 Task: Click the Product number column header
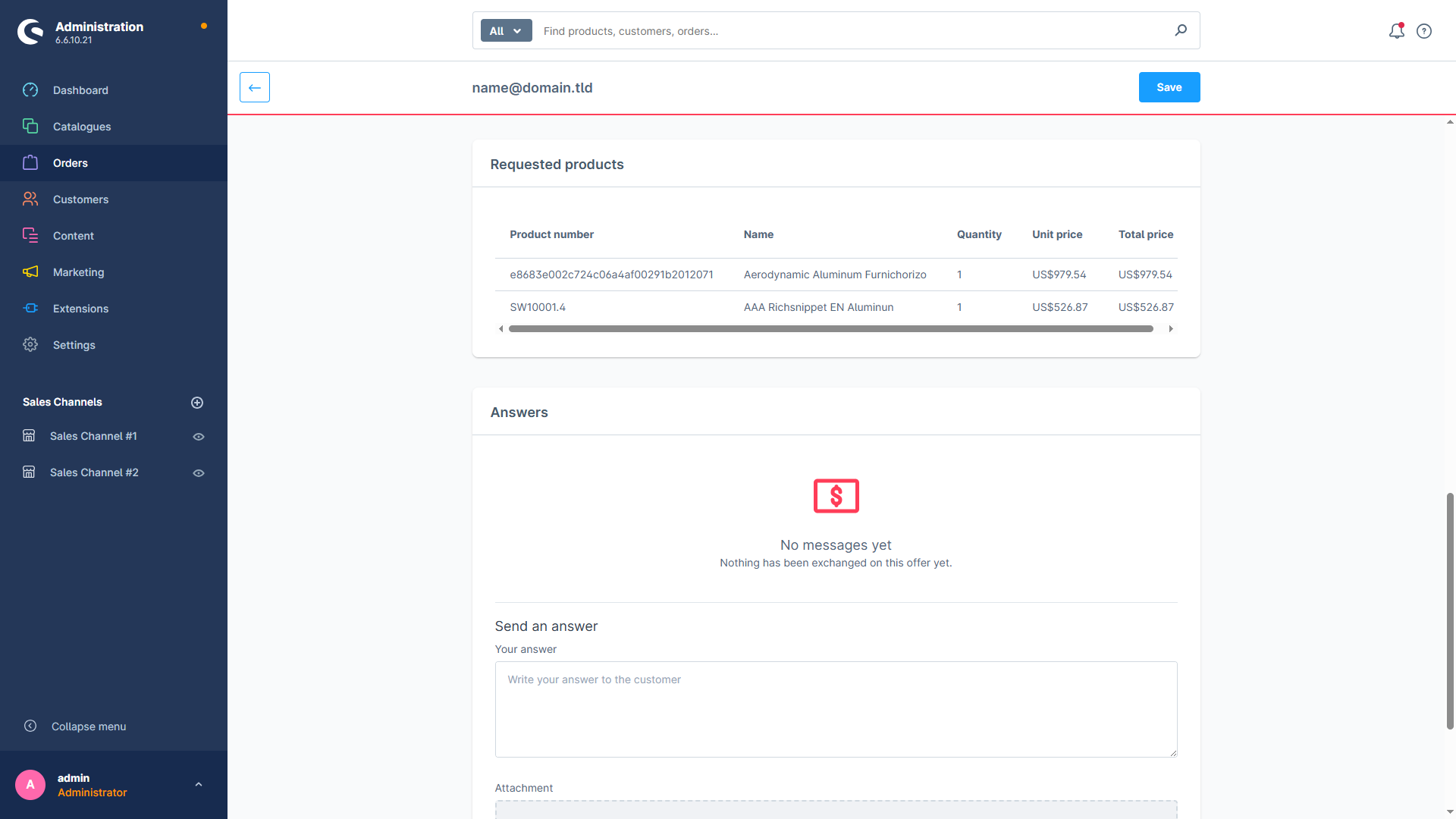click(x=551, y=234)
